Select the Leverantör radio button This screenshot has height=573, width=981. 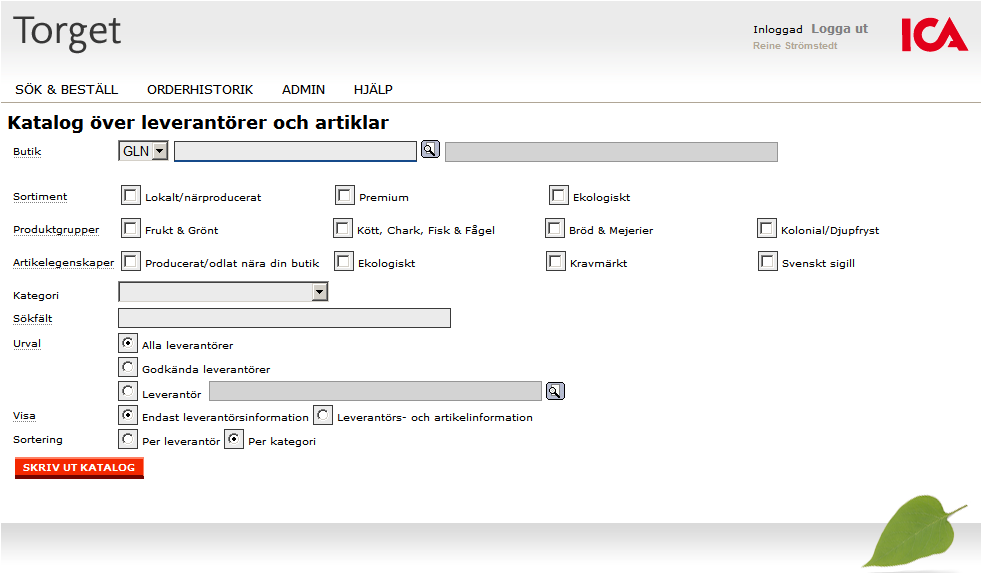coord(128,392)
